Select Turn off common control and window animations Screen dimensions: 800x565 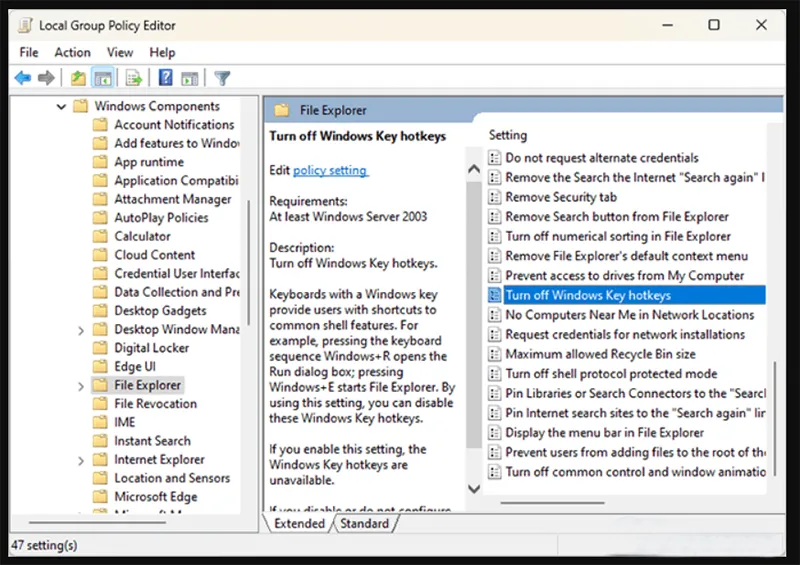point(635,472)
